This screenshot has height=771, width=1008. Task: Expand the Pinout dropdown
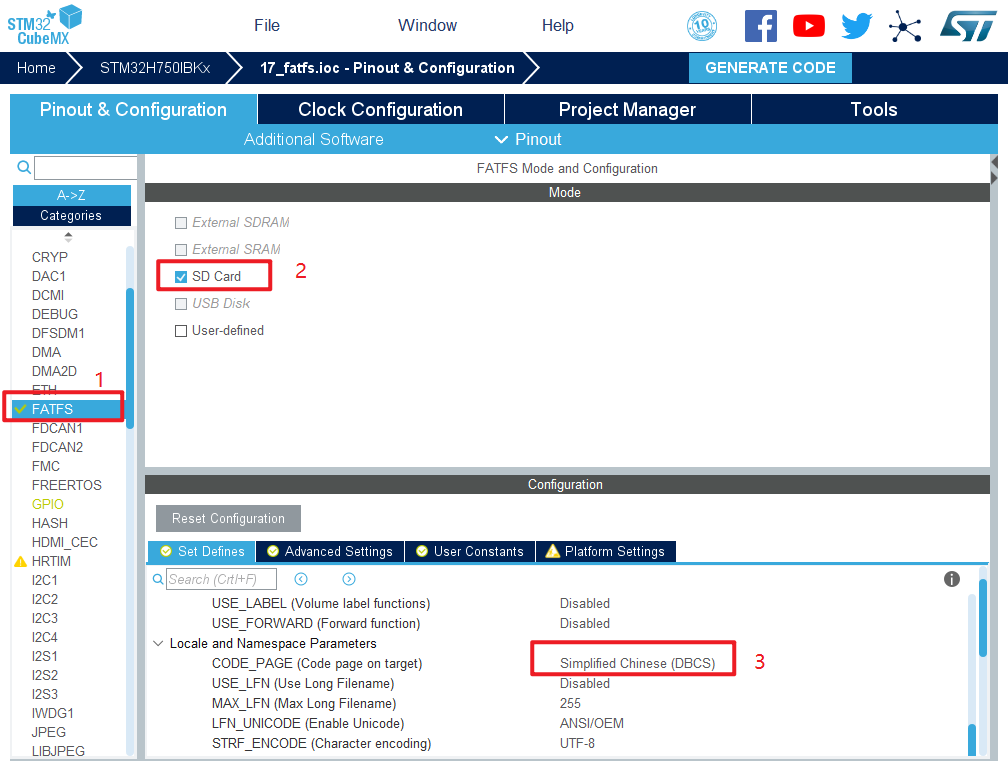coord(528,140)
